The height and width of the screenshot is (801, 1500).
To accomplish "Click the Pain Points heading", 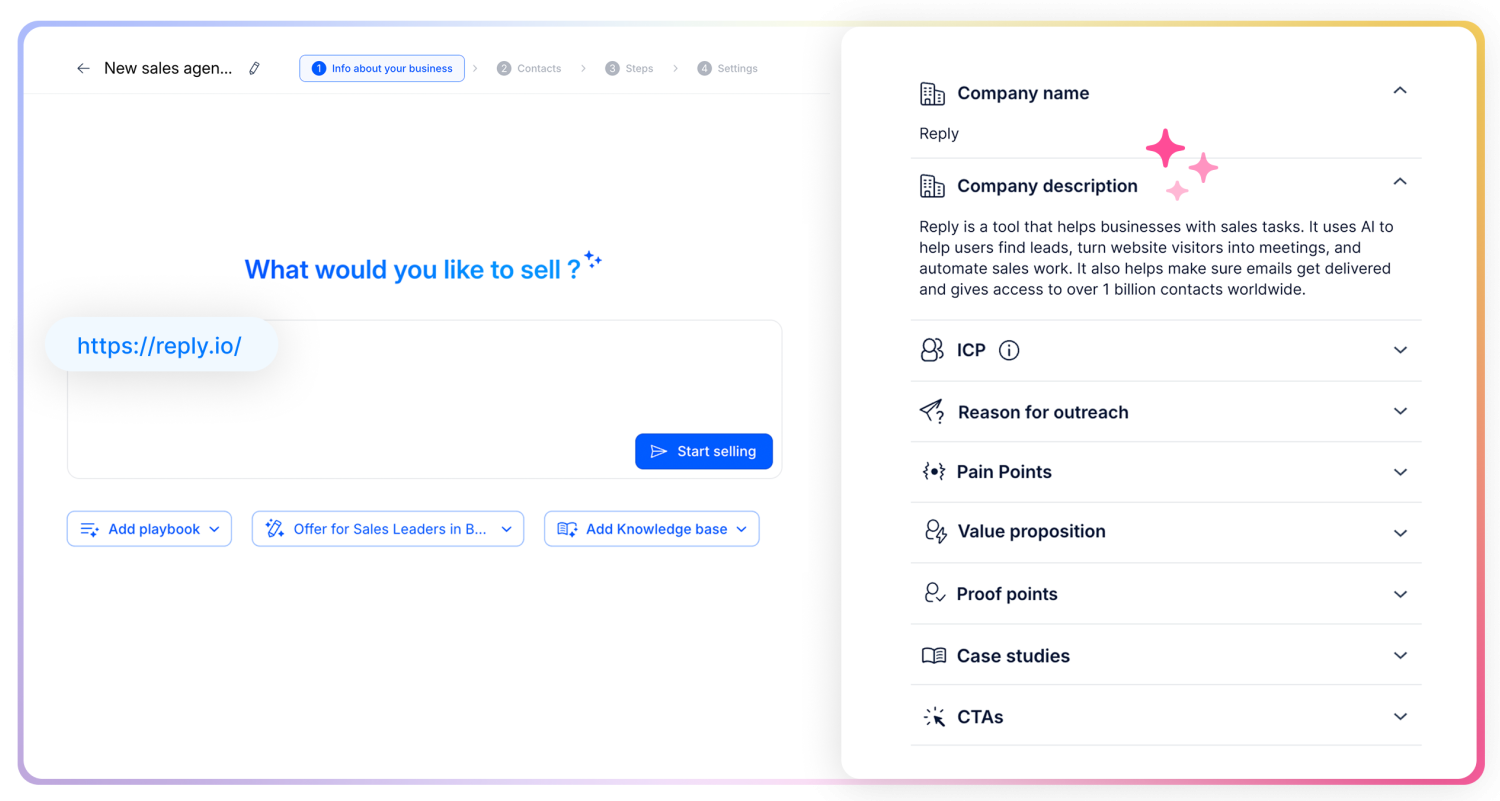I will (1004, 472).
